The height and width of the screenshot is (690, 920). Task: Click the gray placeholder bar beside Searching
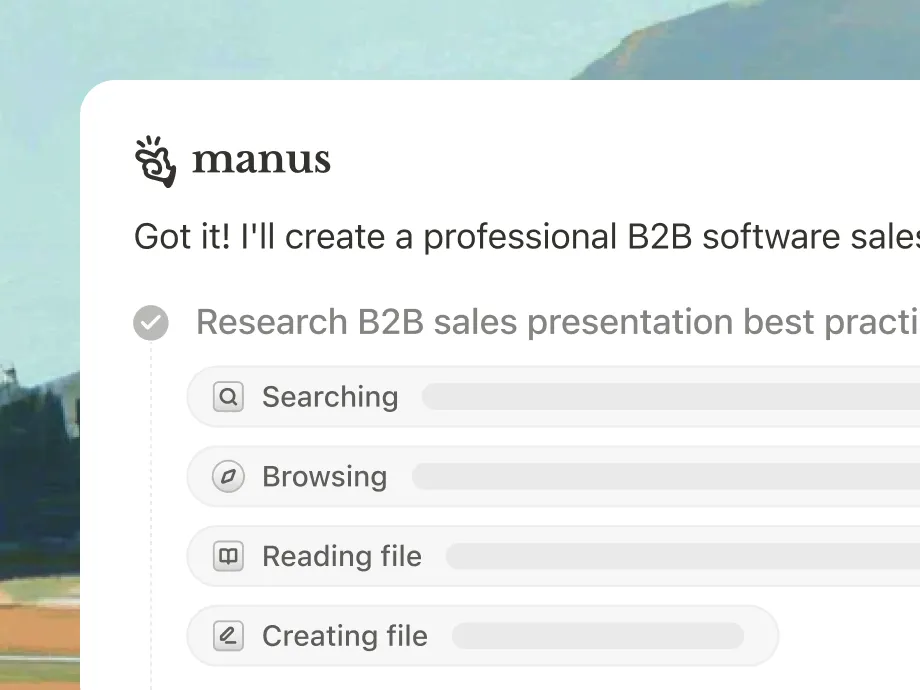670,397
